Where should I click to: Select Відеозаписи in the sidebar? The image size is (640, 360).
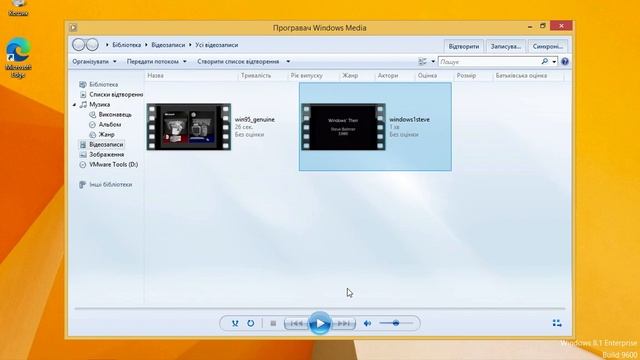tap(106, 144)
